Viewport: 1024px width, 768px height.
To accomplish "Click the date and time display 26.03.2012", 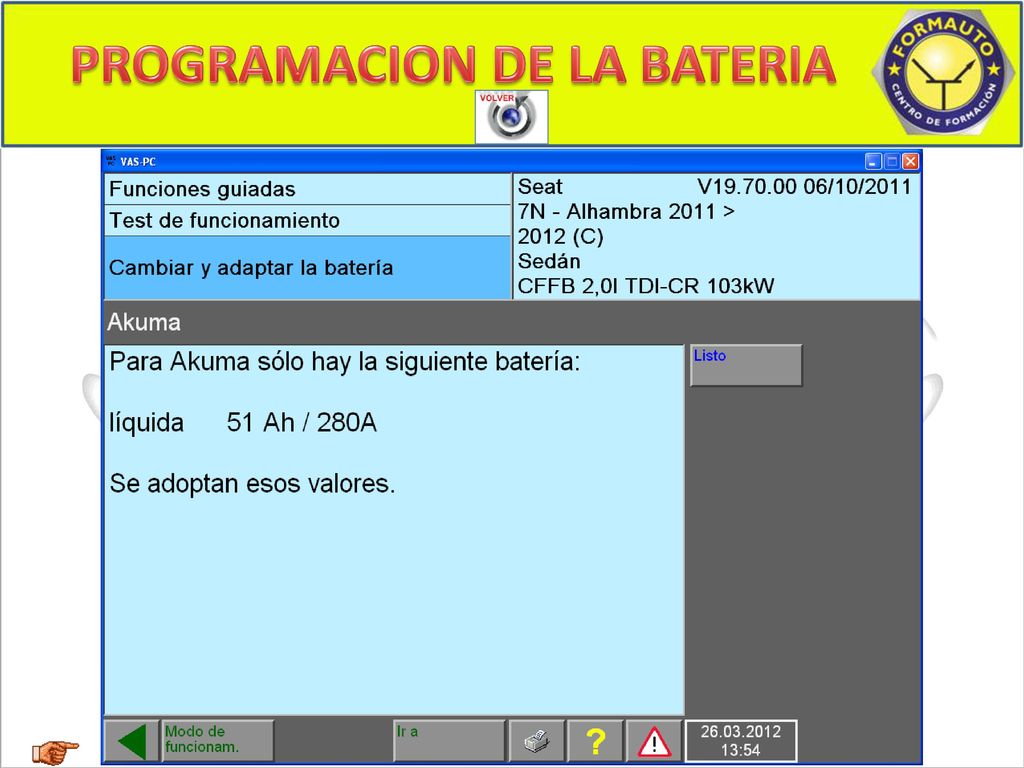I will pos(741,741).
